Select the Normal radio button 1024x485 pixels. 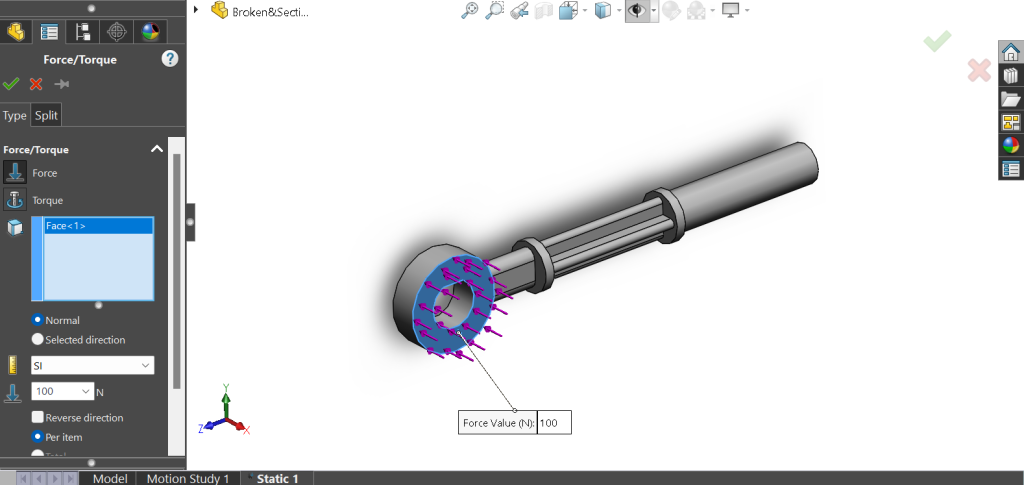pos(38,320)
